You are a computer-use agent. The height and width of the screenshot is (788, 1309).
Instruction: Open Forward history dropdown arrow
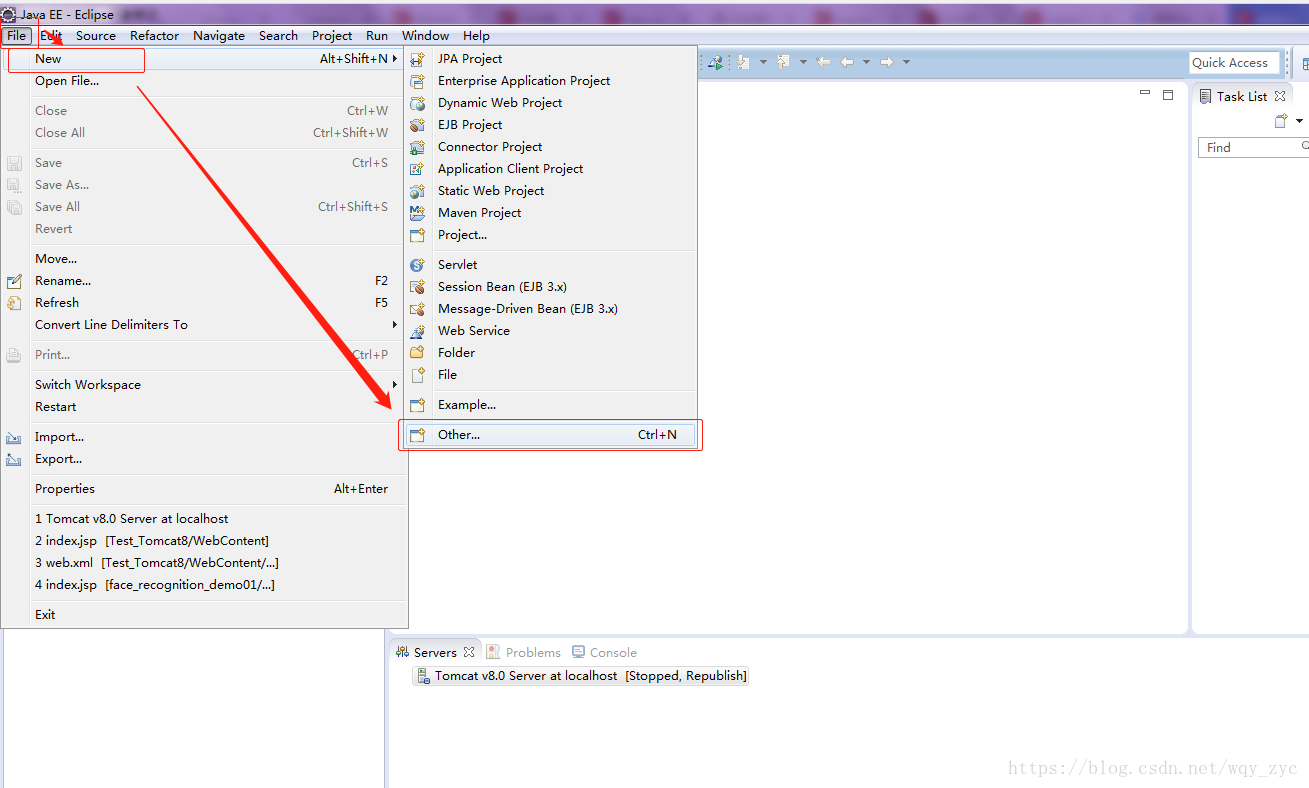pos(906,62)
